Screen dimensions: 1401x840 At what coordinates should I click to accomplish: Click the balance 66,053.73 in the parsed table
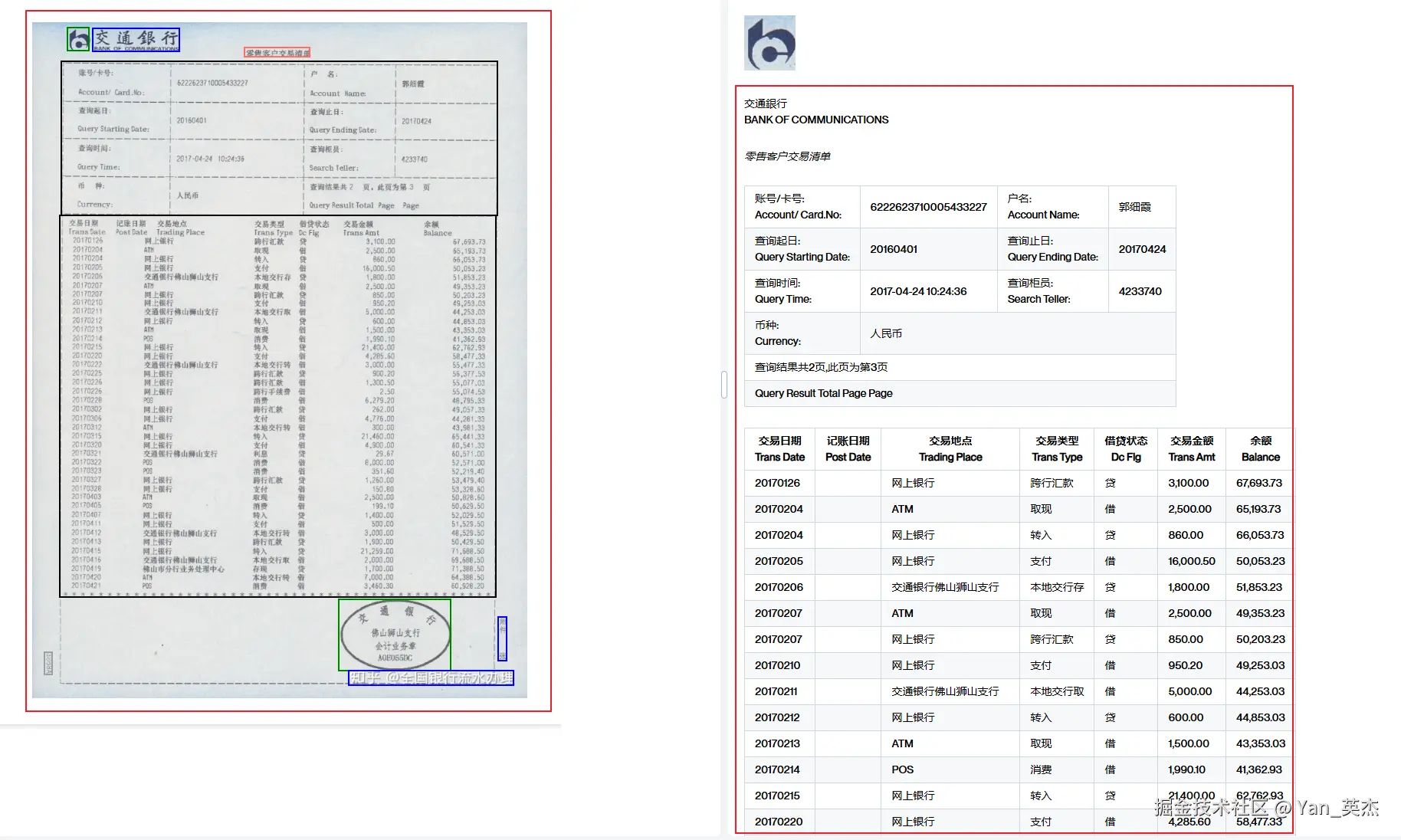[1260, 535]
